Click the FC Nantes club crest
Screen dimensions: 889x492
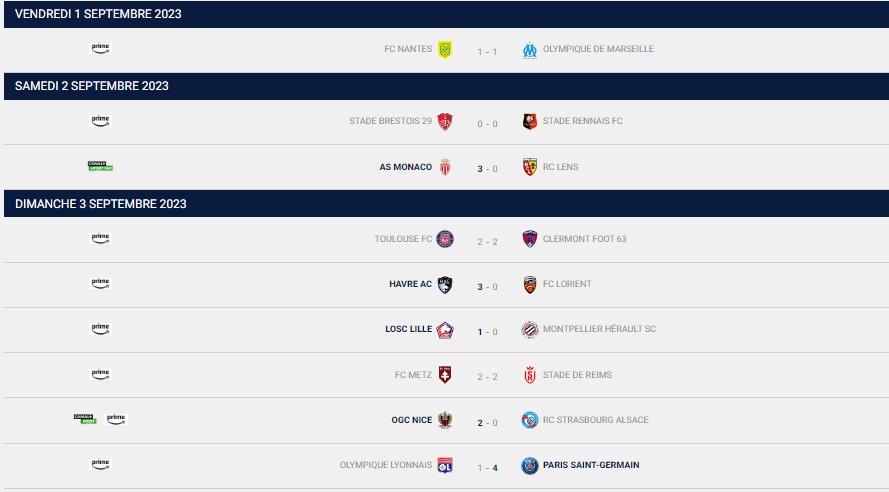point(445,50)
